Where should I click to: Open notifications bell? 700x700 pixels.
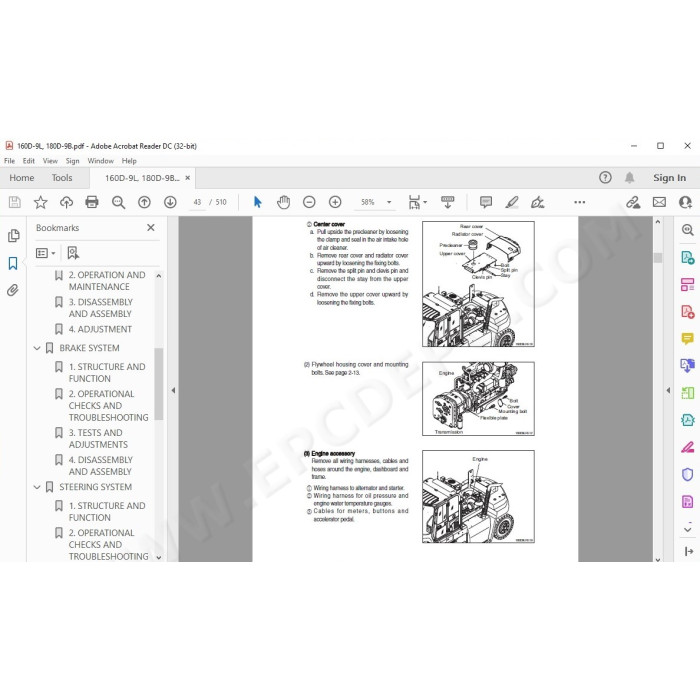pyautogui.click(x=629, y=178)
